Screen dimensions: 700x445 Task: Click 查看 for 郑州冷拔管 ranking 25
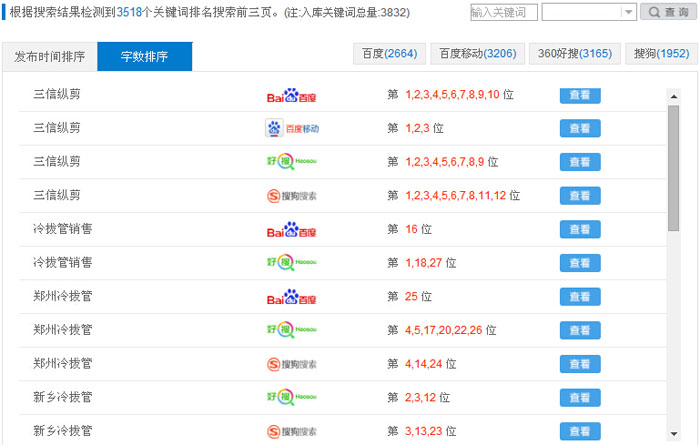tap(580, 297)
